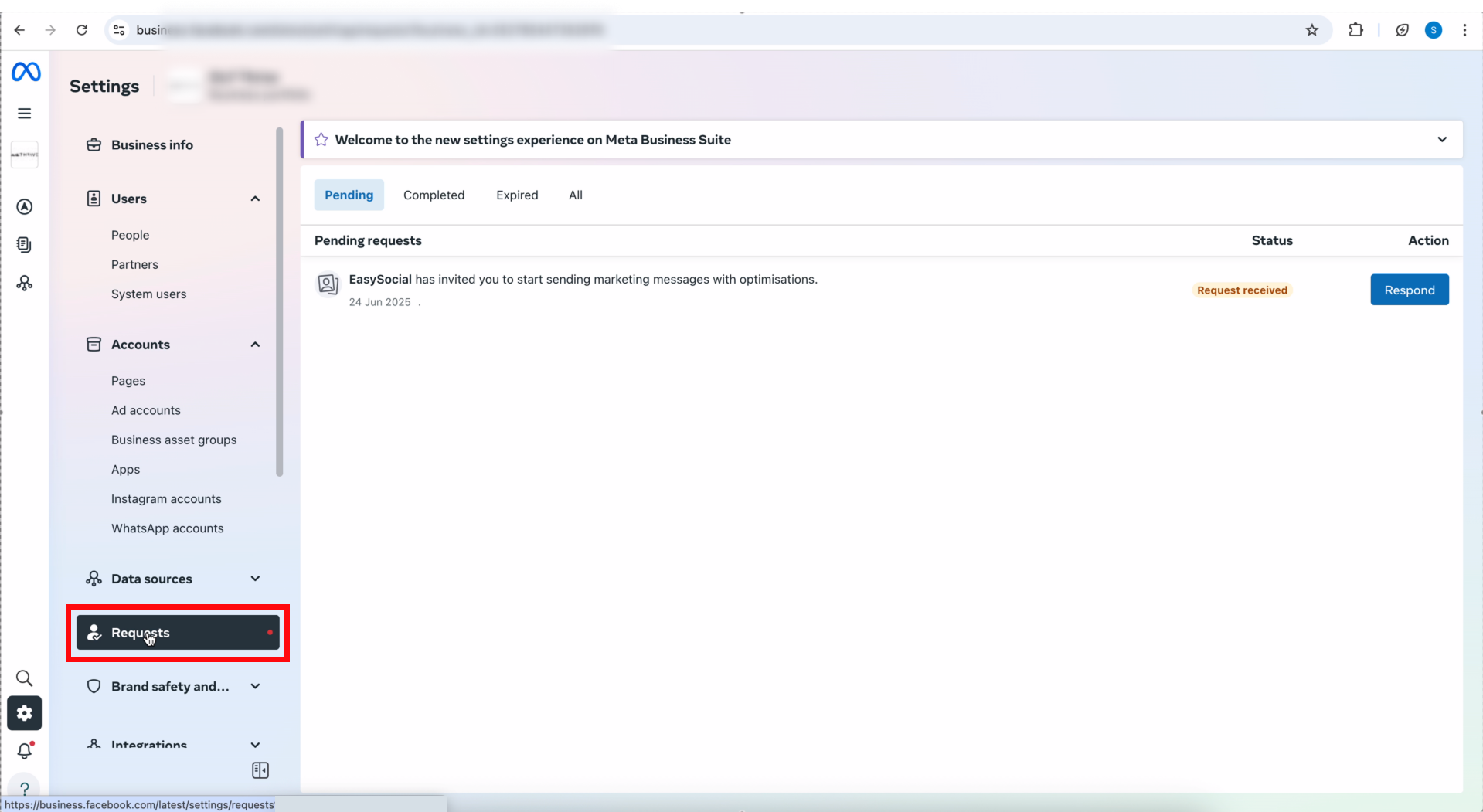Click the EasySocial request contact icon
The width and height of the screenshot is (1483, 812).
(x=328, y=284)
